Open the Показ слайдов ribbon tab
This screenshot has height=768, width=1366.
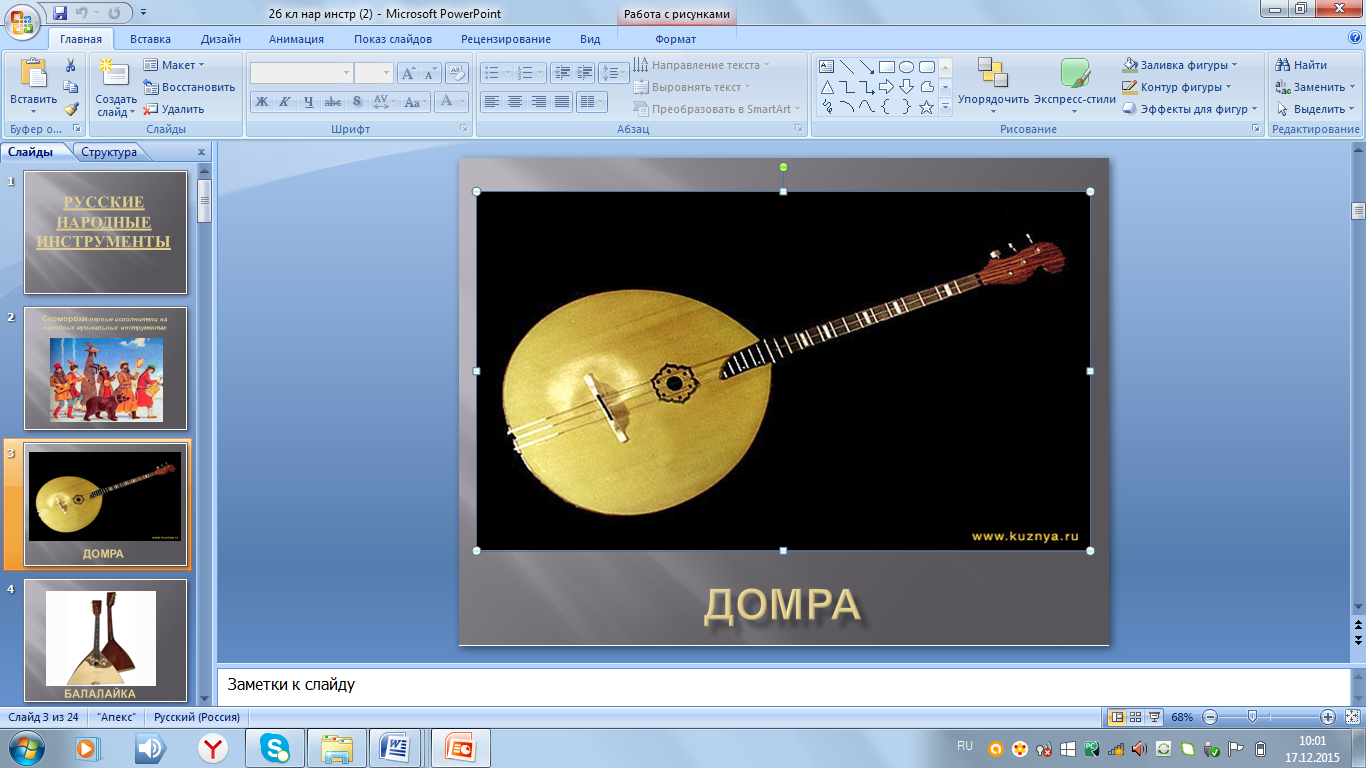(x=393, y=39)
